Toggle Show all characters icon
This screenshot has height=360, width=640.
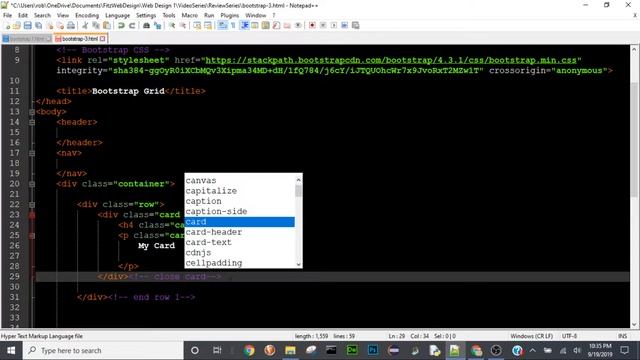(233, 25)
